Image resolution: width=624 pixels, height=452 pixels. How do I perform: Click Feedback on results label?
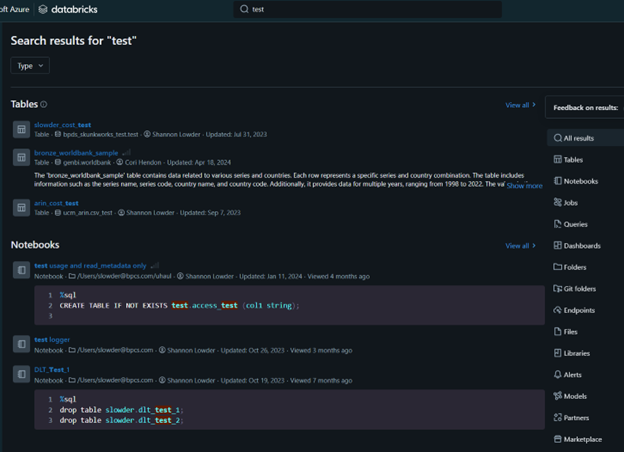pos(586,107)
